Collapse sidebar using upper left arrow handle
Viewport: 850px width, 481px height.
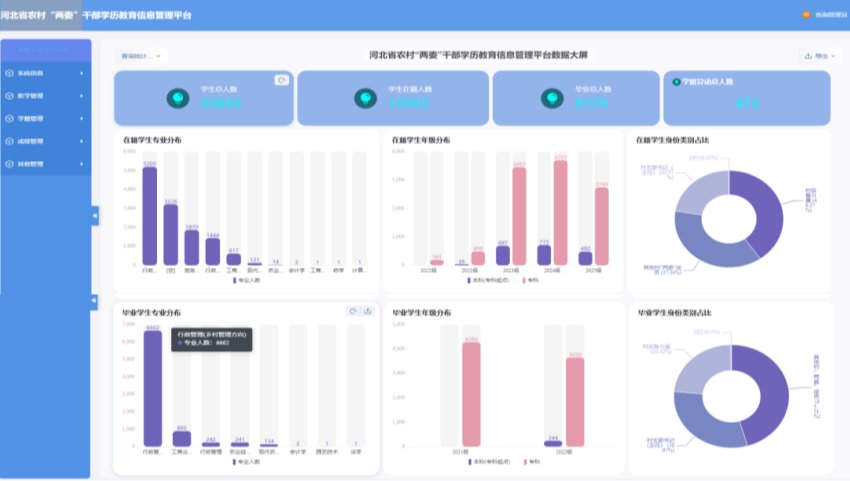pos(95,215)
